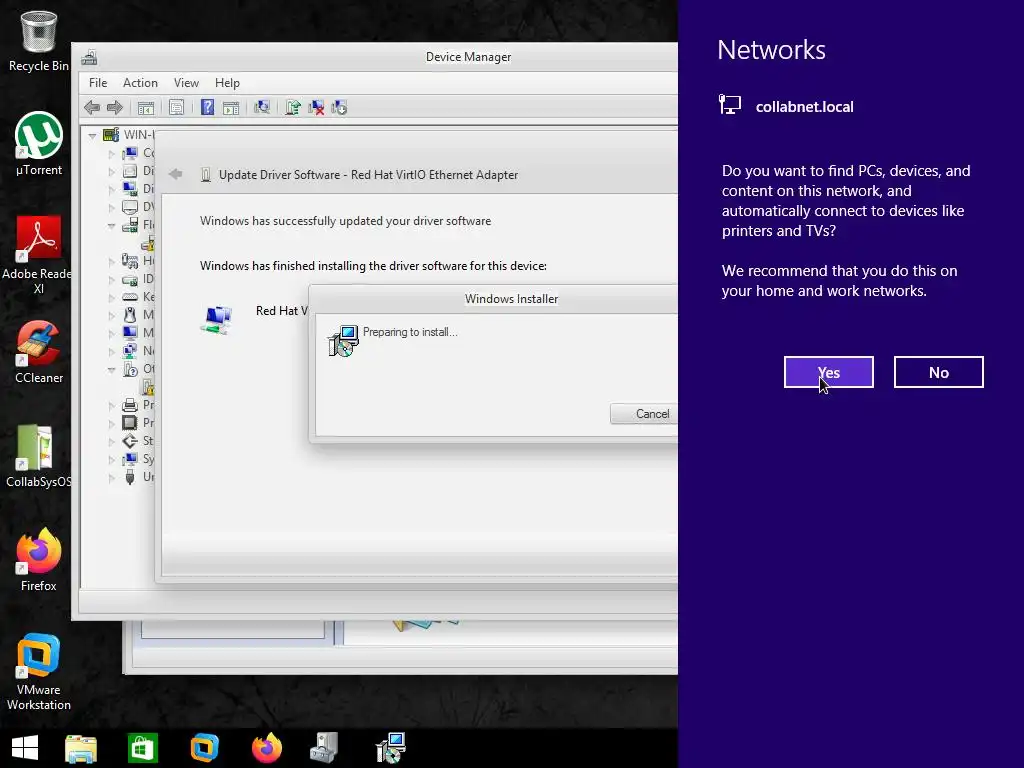Viewport: 1024px width, 768px height.
Task: Open CCleaner desktop shortcut
Action: (39, 353)
